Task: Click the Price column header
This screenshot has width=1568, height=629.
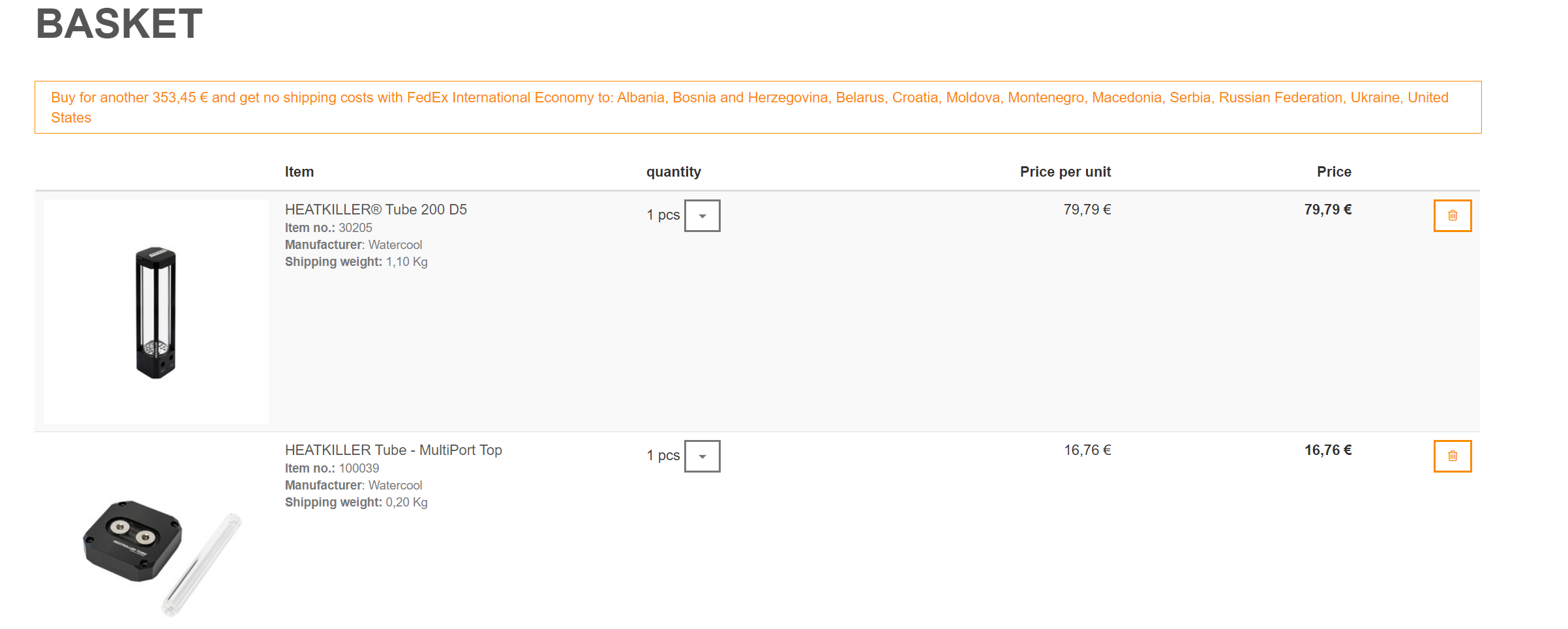Action: point(1334,172)
